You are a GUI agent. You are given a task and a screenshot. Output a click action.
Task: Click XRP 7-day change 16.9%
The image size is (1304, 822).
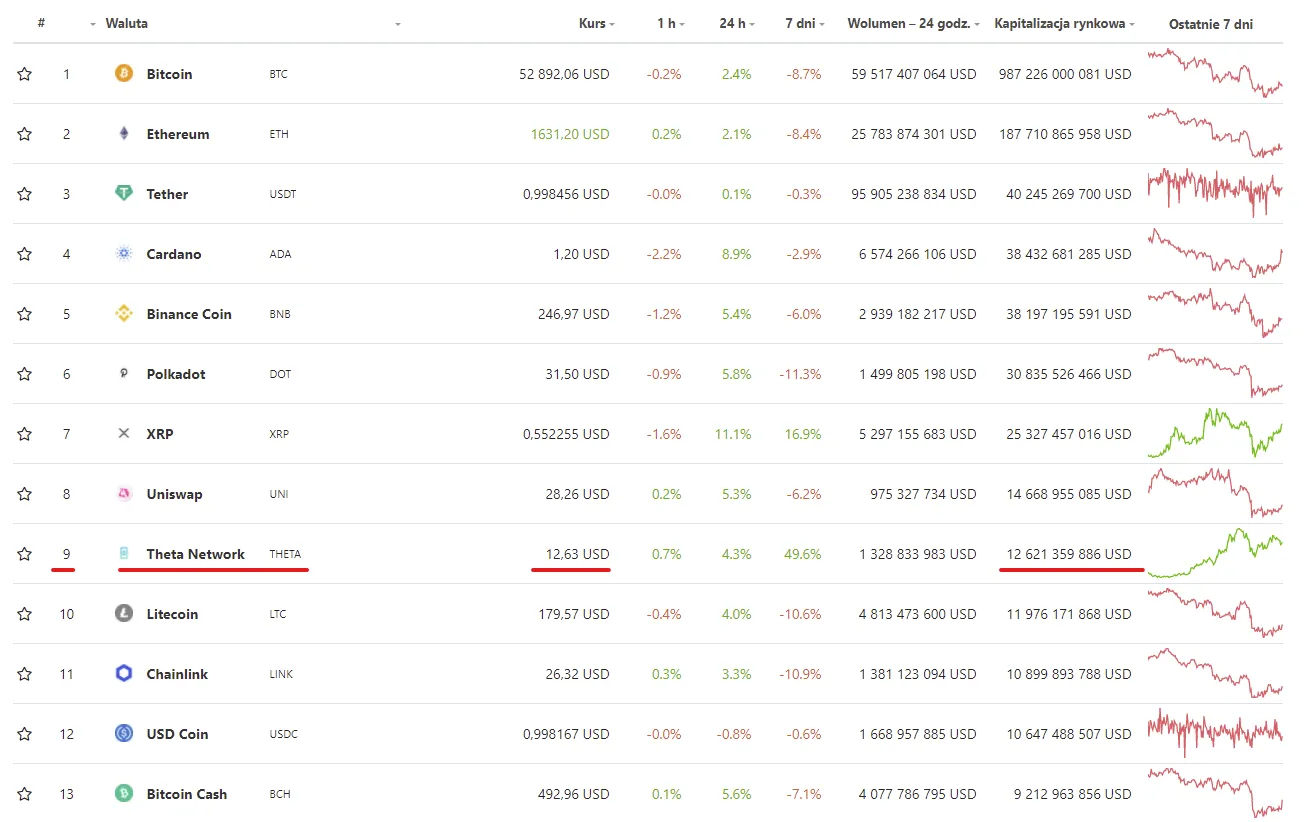pyautogui.click(x=804, y=434)
